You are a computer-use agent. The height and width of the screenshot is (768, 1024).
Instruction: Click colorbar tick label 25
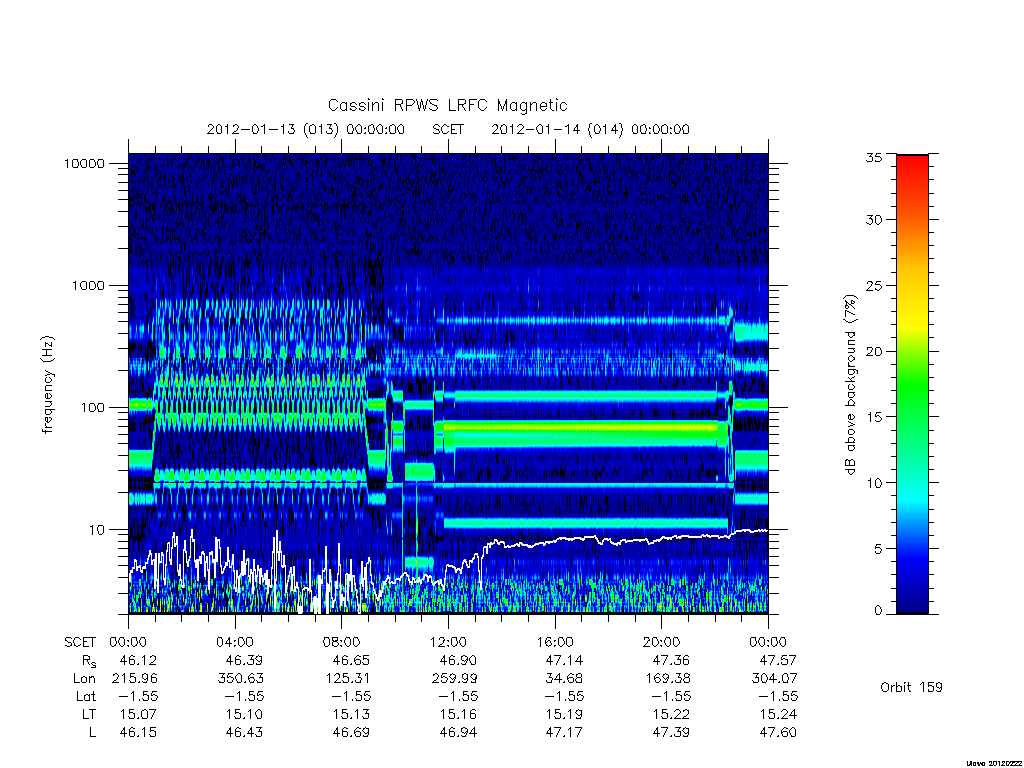click(874, 286)
